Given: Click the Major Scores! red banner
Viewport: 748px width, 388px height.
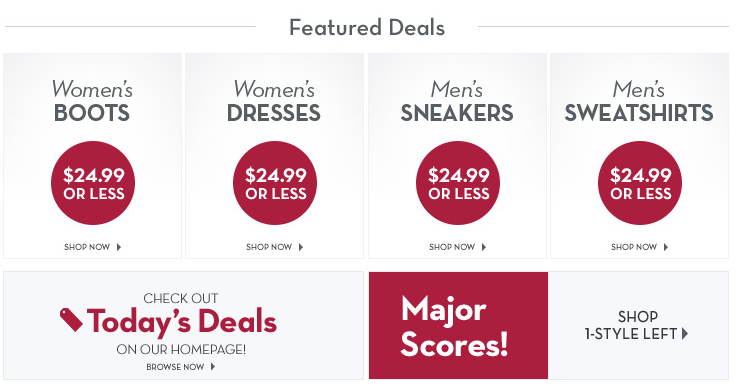Looking at the screenshot, I should click(x=458, y=325).
